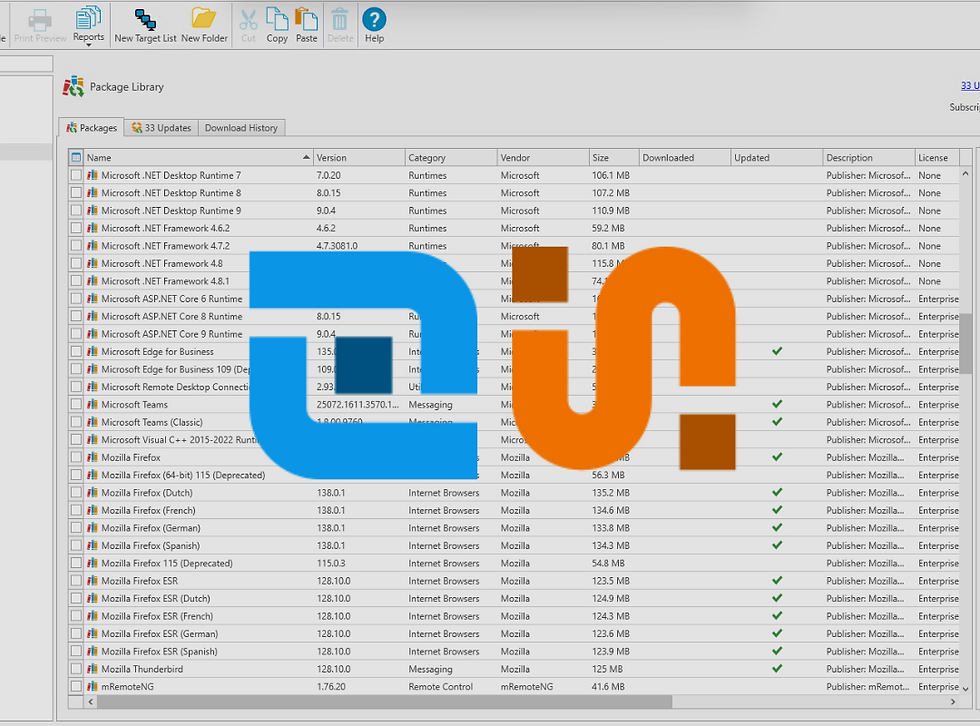Click package icon for Microsoft .NET Framework 4.8
This screenshot has height=726, width=980.
click(92, 263)
